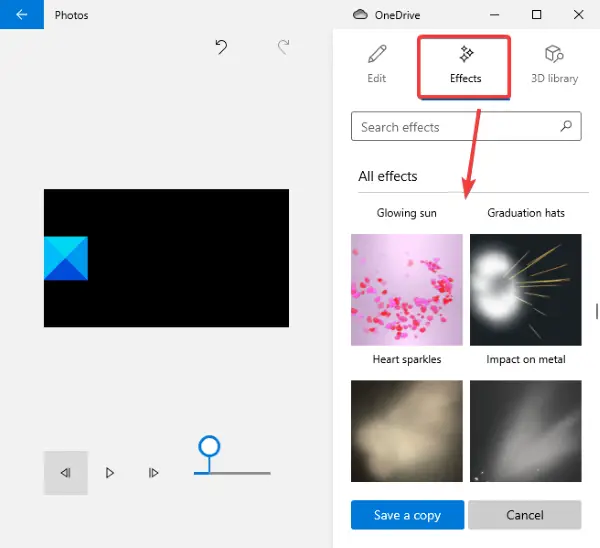Viewport: 600px width, 548px height.
Task: Click the Heart sparkles label text
Action: pyautogui.click(x=407, y=359)
